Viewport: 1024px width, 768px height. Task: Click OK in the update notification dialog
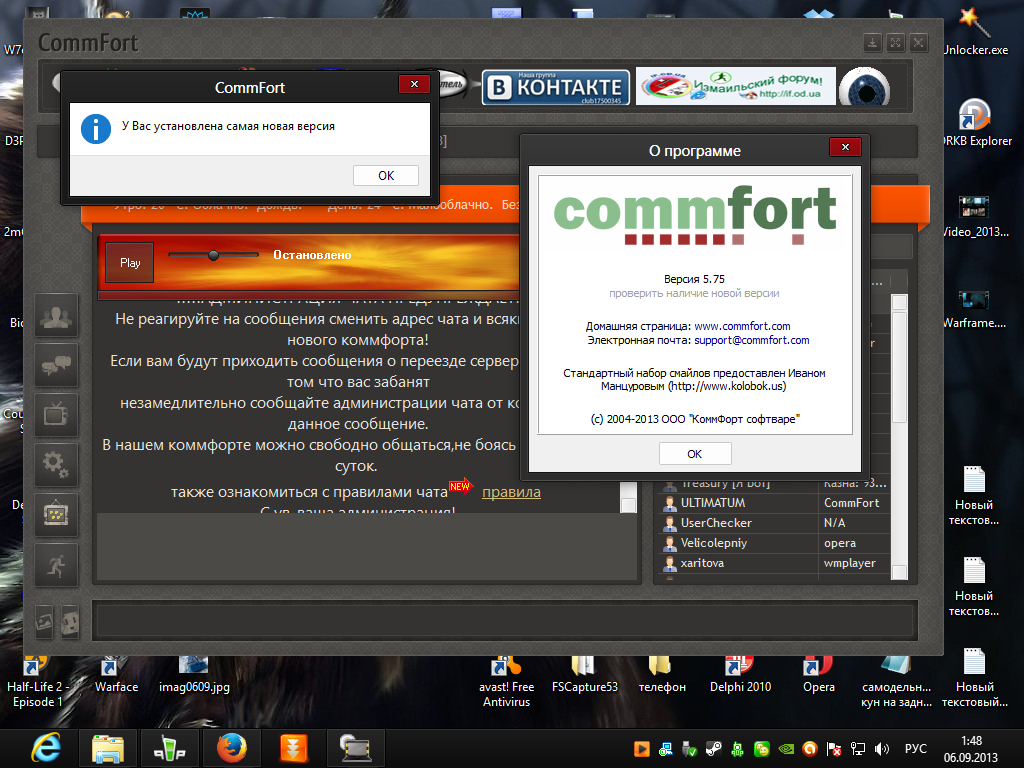[386, 175]
